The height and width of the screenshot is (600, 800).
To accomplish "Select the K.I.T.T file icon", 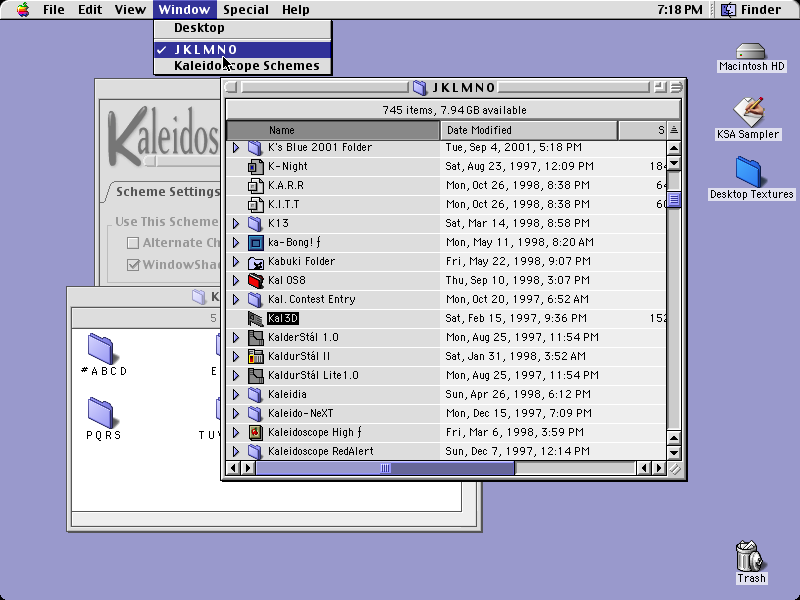I will pyautogui.click(x=255, y=204).
